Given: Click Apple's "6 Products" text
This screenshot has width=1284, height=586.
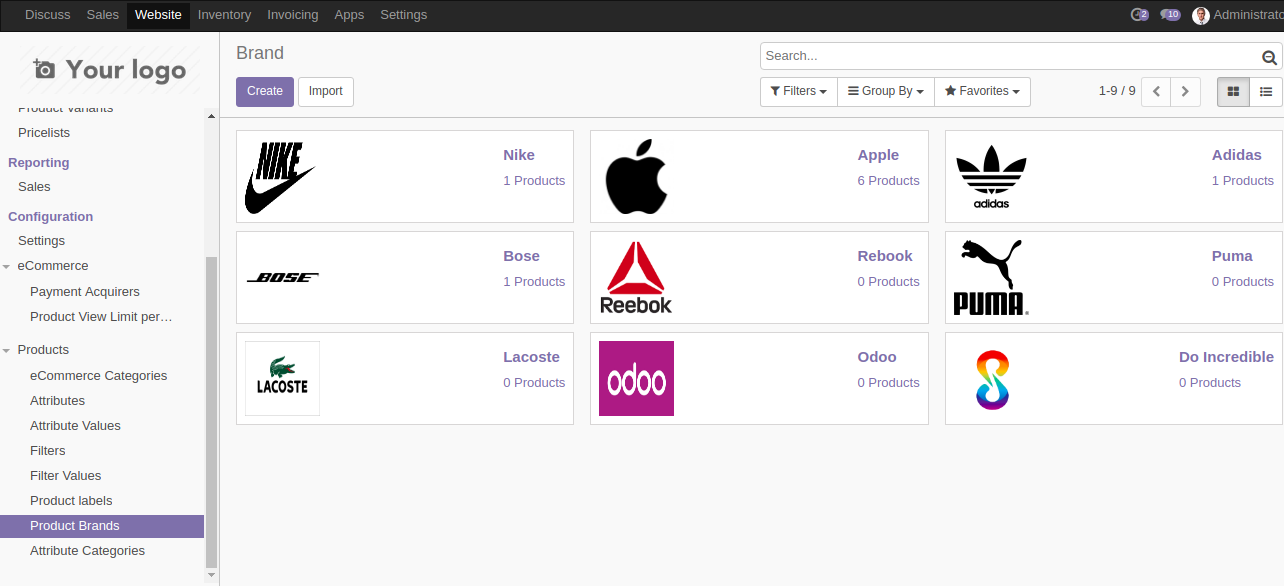Looking at the screenshot, I should pyautogui.click(x=888, y=181).
